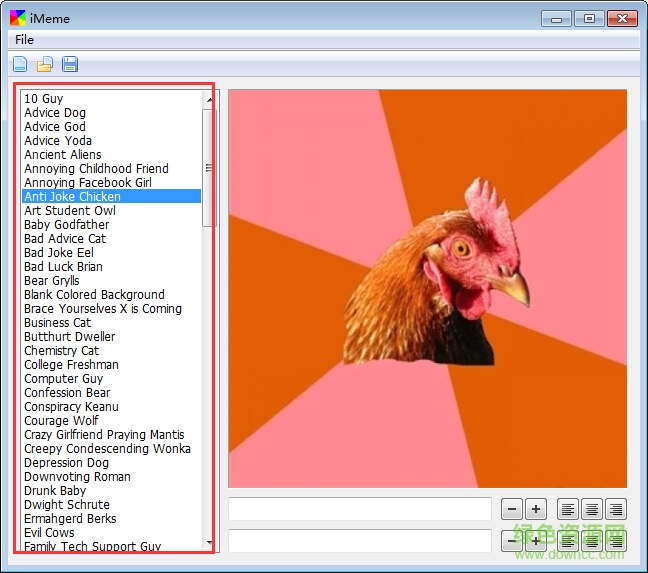Pick the Courage Wolf meme template
The height and width of the screenshot is (573, 648).
pyautogui.click(x=61, y=421)
